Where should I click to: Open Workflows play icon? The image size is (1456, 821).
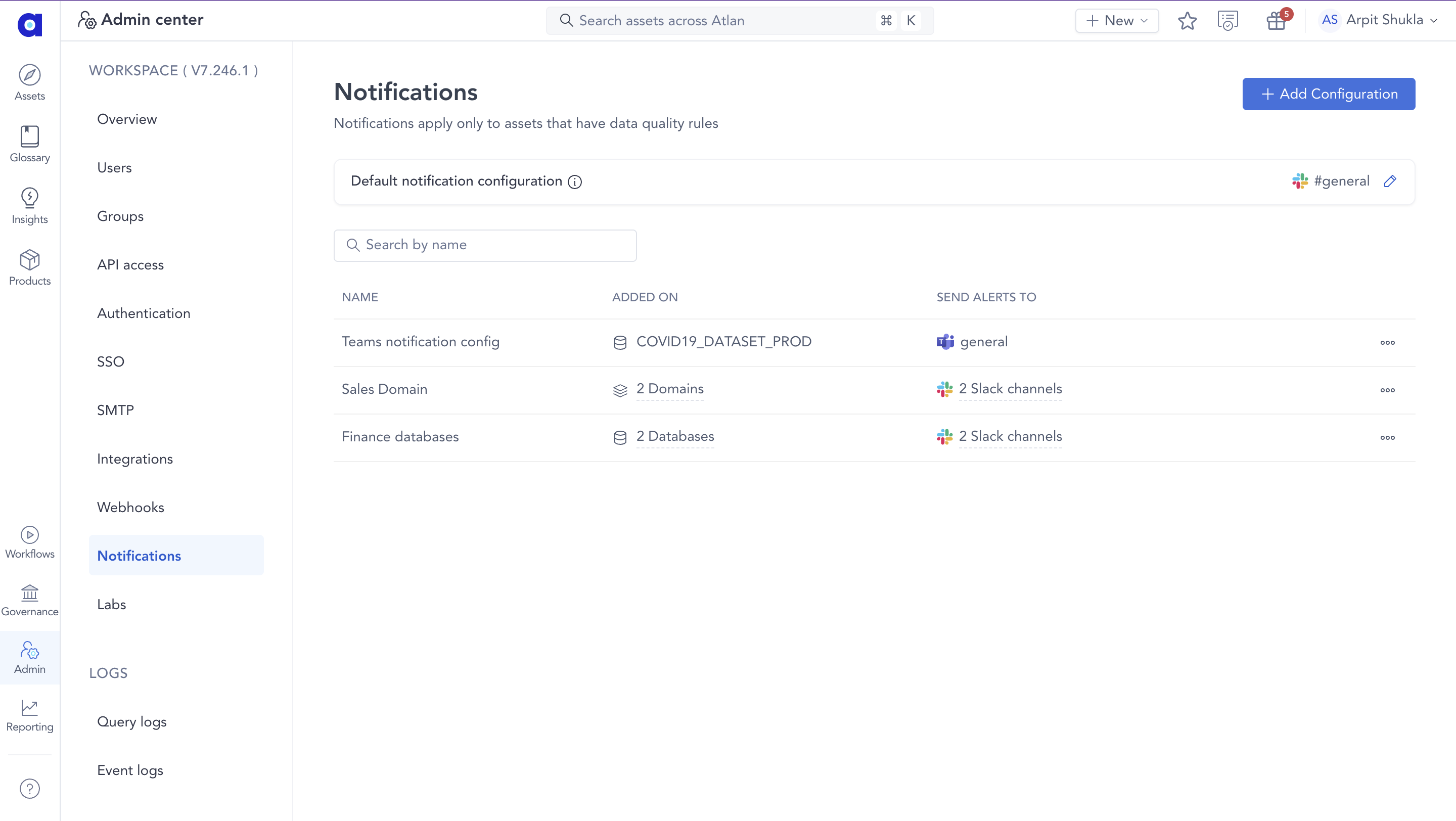tap(29, 534)
